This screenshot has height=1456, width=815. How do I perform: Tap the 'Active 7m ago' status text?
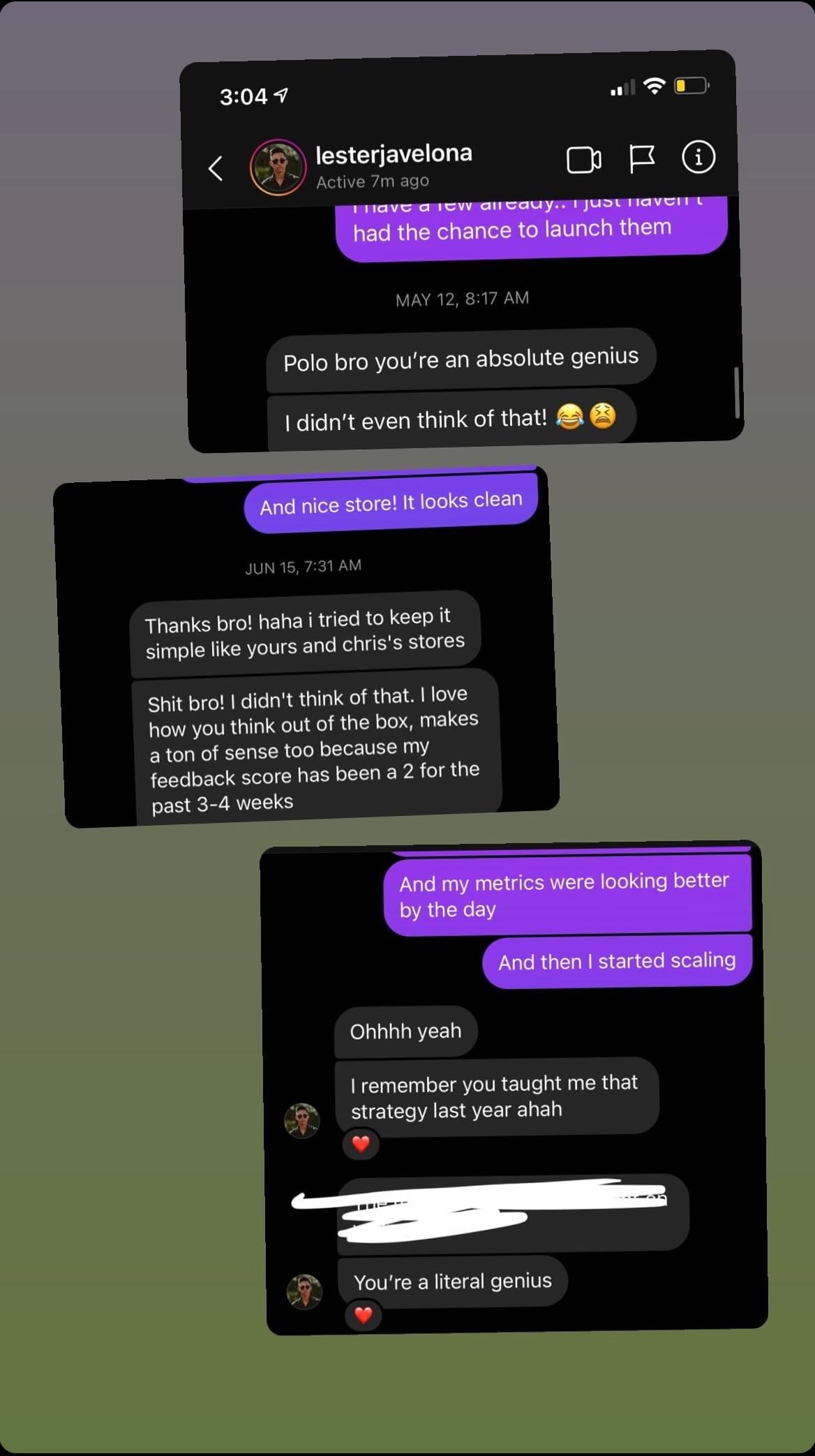[373, 181]
